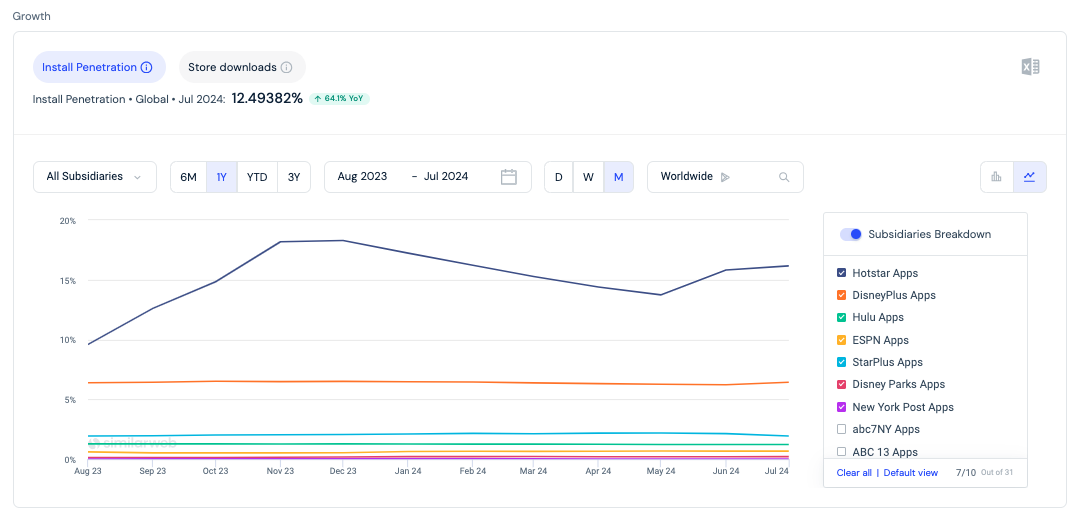Open the Aug 2023 to Jul 2024 date range

click(x=427, y=177)
